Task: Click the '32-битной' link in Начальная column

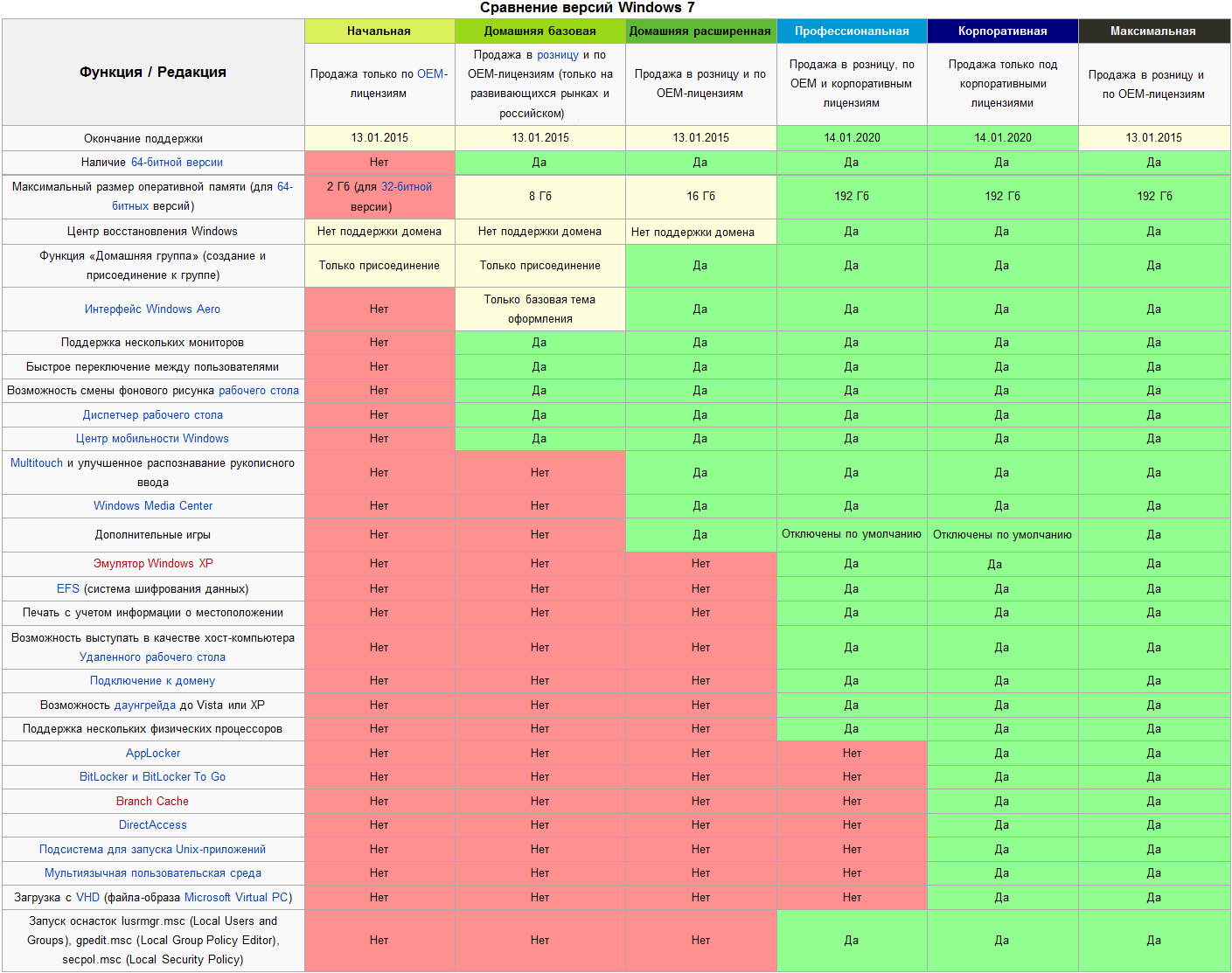Action: [407, 187]
